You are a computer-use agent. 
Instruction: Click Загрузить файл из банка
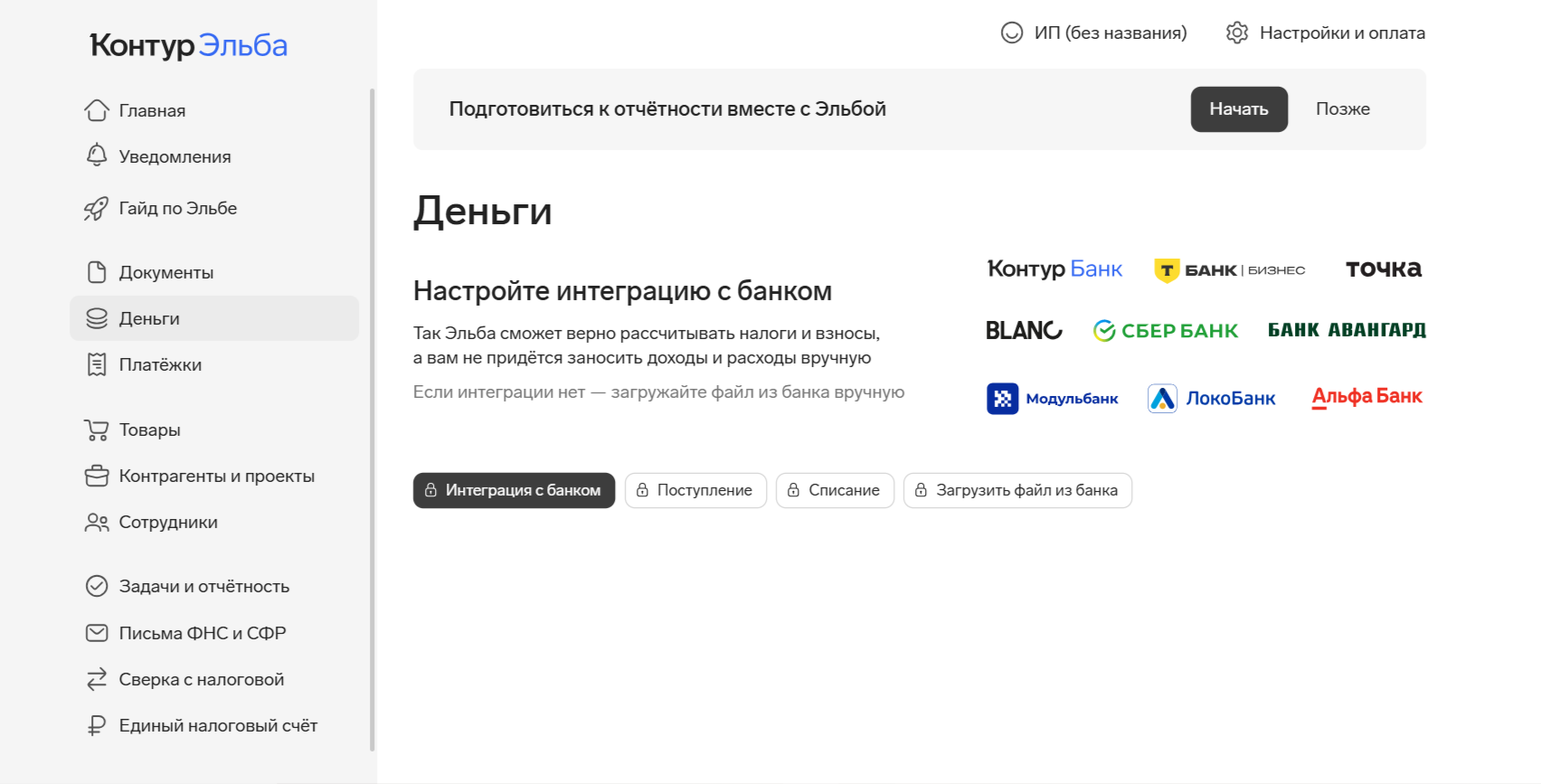coord(1017,490)
